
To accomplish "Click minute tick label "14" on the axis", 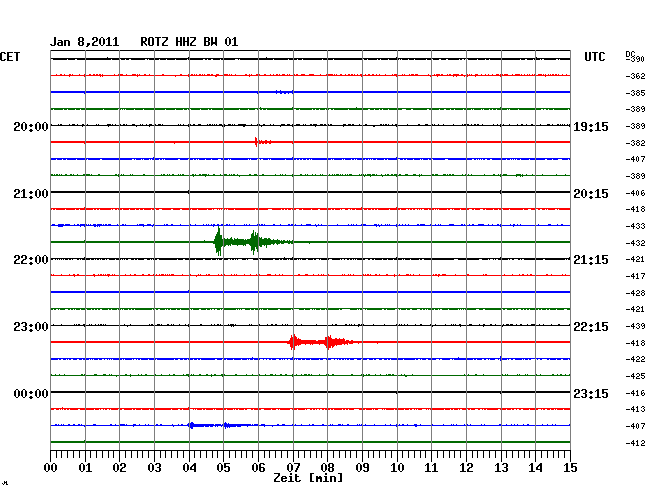I will click(x=535, y=468).
